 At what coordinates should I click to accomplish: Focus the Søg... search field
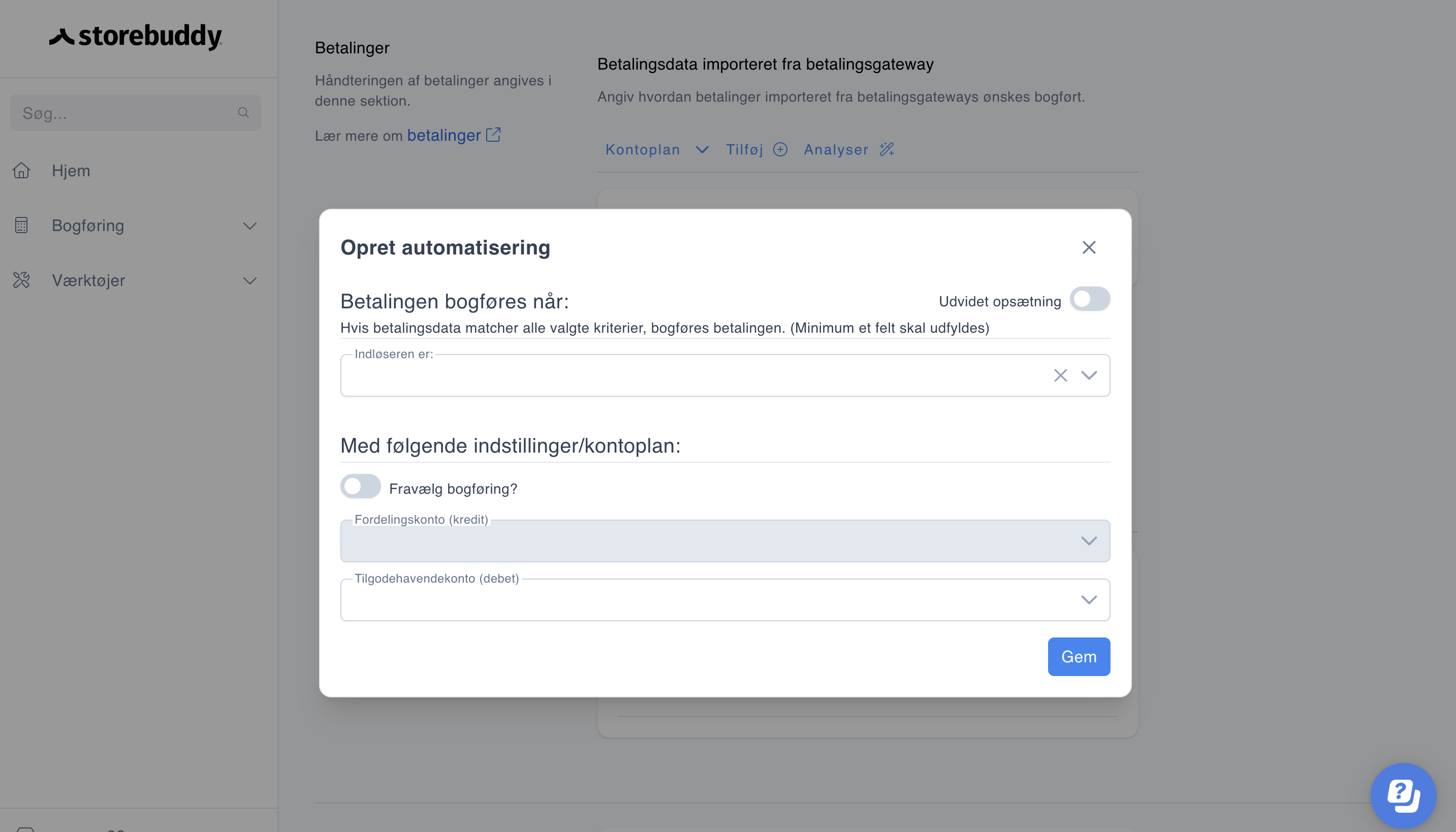click(x=136, y=113)
